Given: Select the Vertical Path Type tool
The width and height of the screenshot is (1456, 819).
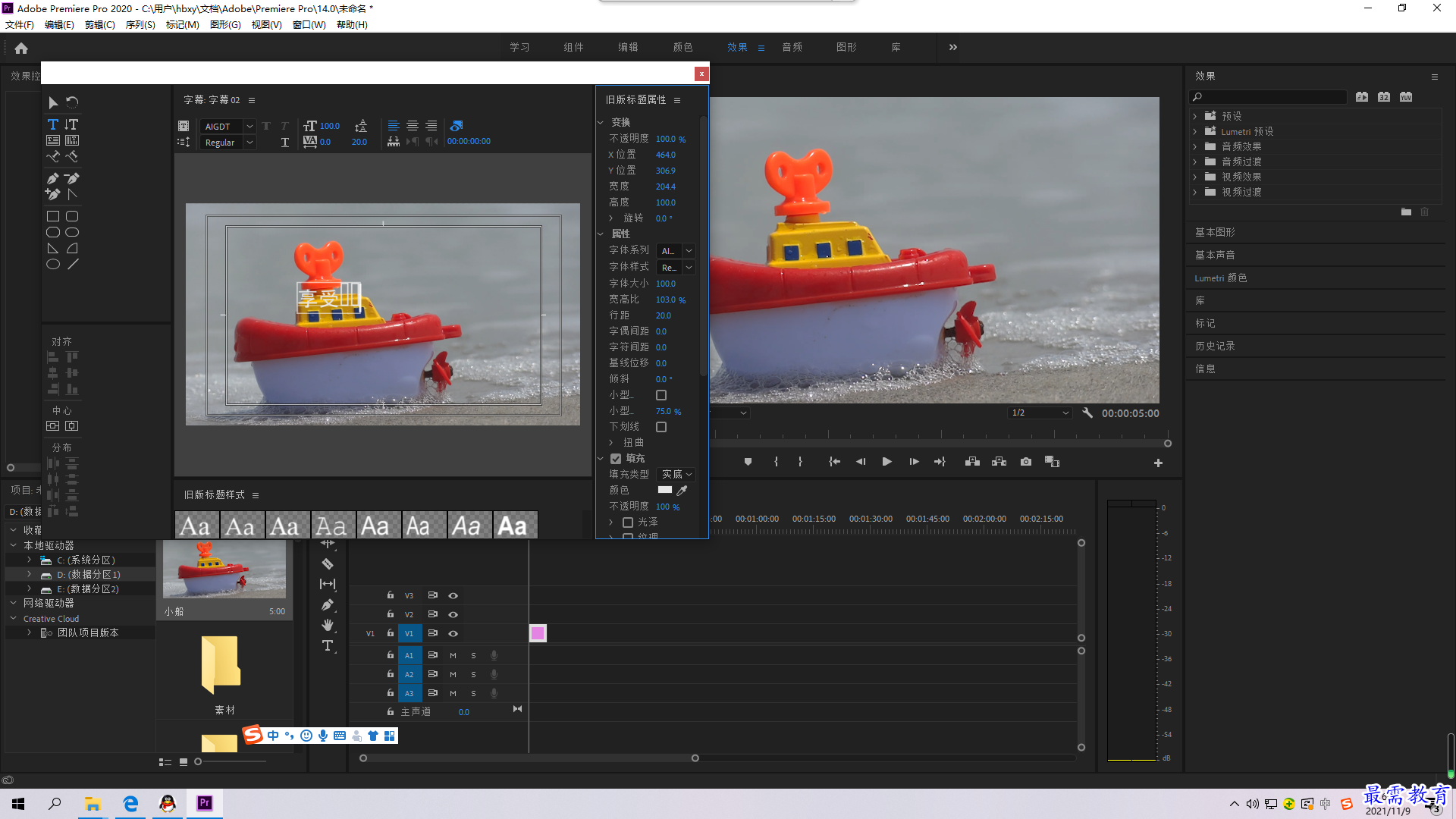Looking at the screenshot, I should pyautogui.click(x=72, y=156).
